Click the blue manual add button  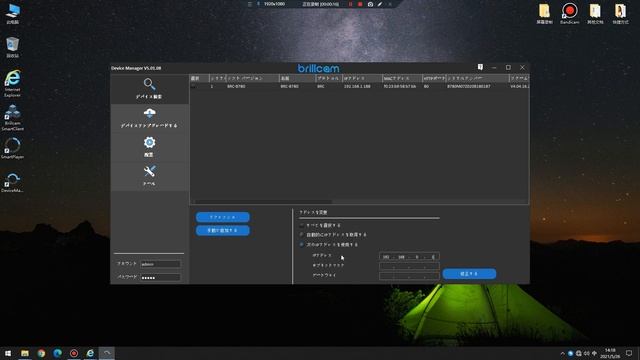click(x=223, y=231)
